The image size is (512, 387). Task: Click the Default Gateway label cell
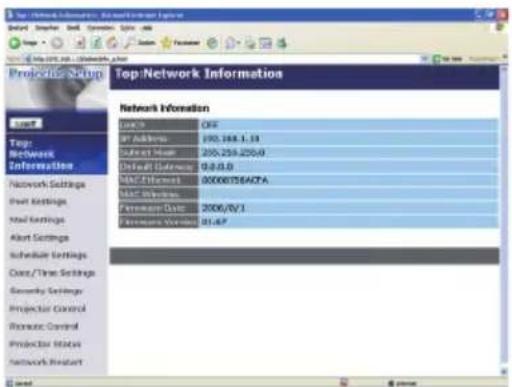point(158,167)
